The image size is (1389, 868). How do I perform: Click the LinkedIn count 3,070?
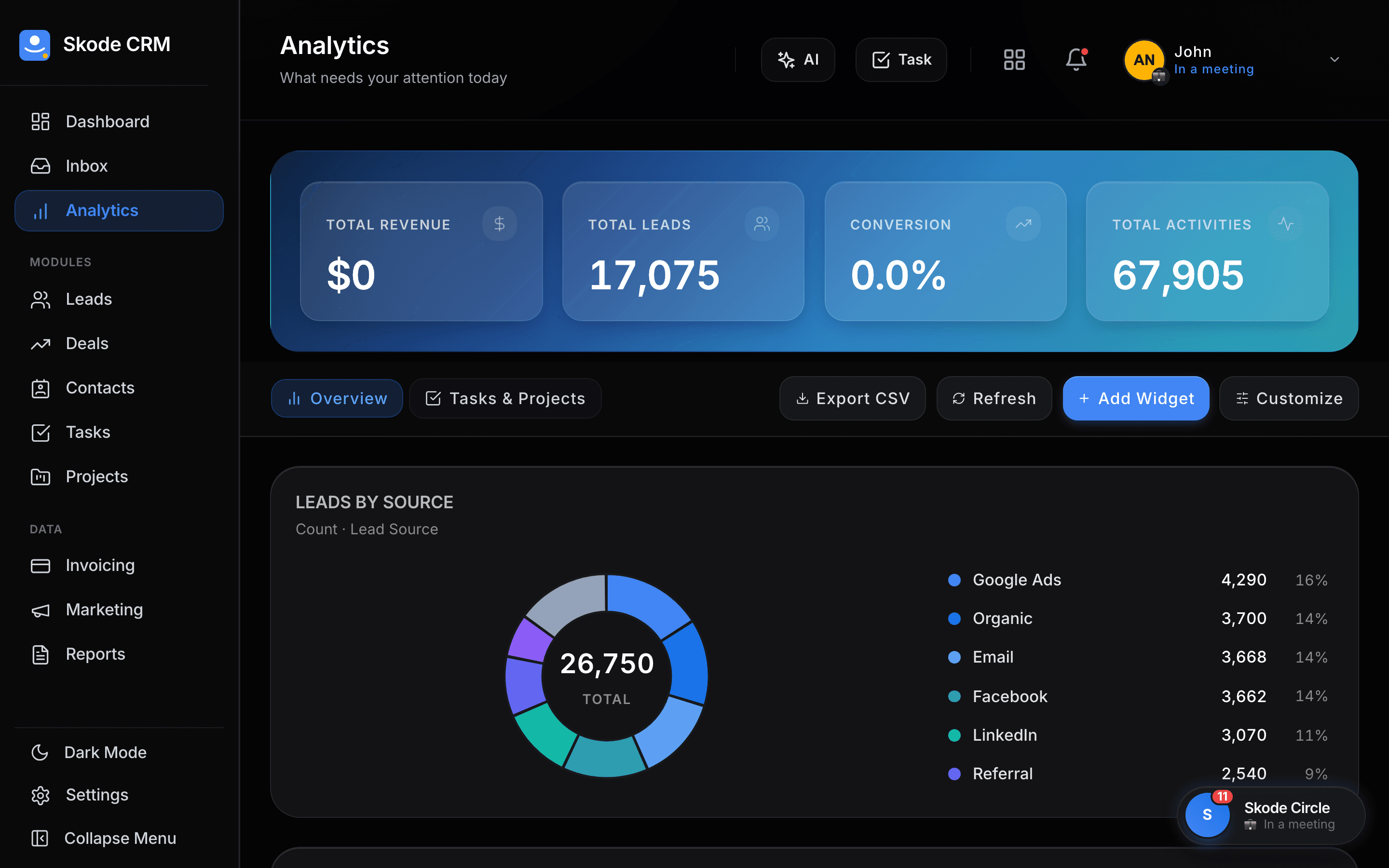pos(1244,735)
